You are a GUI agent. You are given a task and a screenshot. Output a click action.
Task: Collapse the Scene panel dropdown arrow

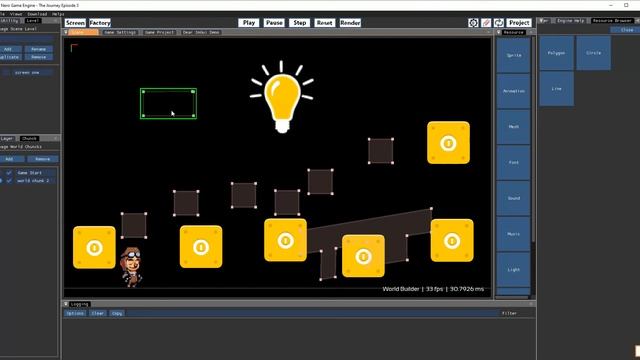[66, 32]
